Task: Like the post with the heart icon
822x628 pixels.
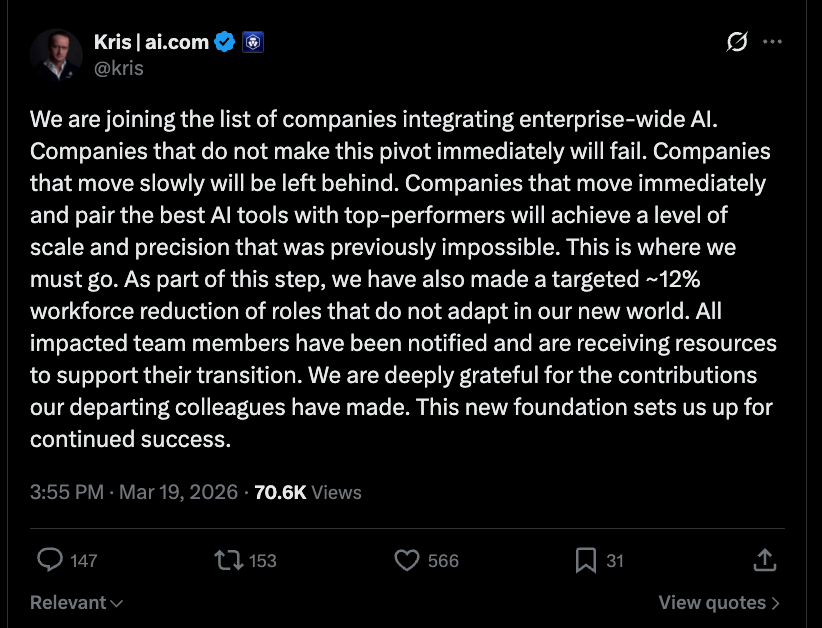Action: [407, 560]
